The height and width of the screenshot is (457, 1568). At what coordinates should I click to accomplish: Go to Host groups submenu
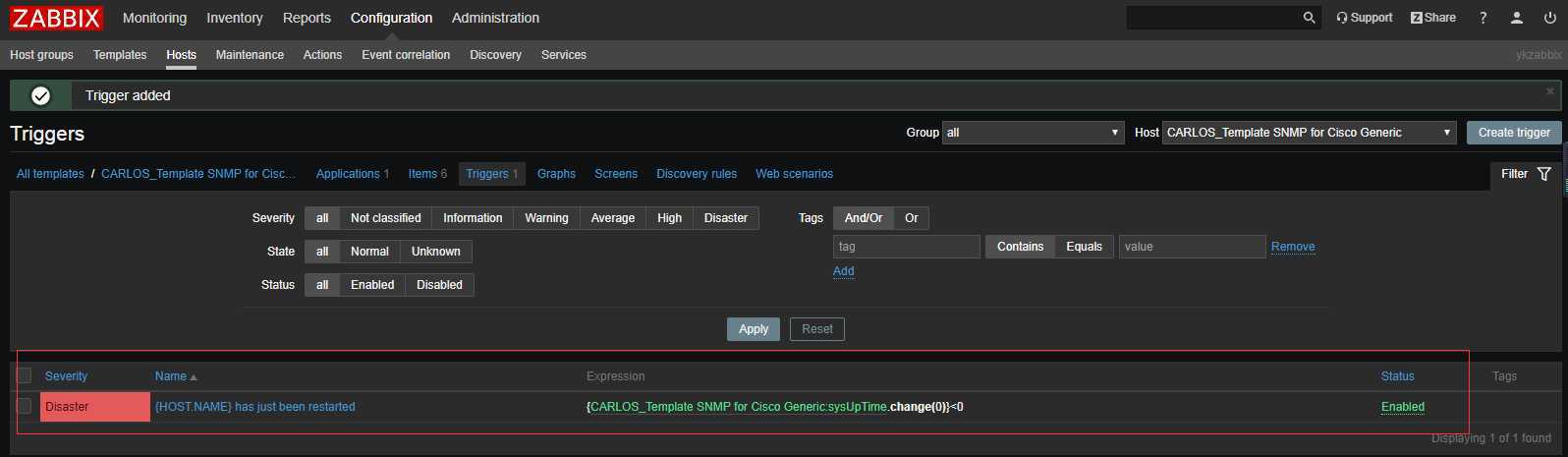pyautogui.click(x=41, y=55)
